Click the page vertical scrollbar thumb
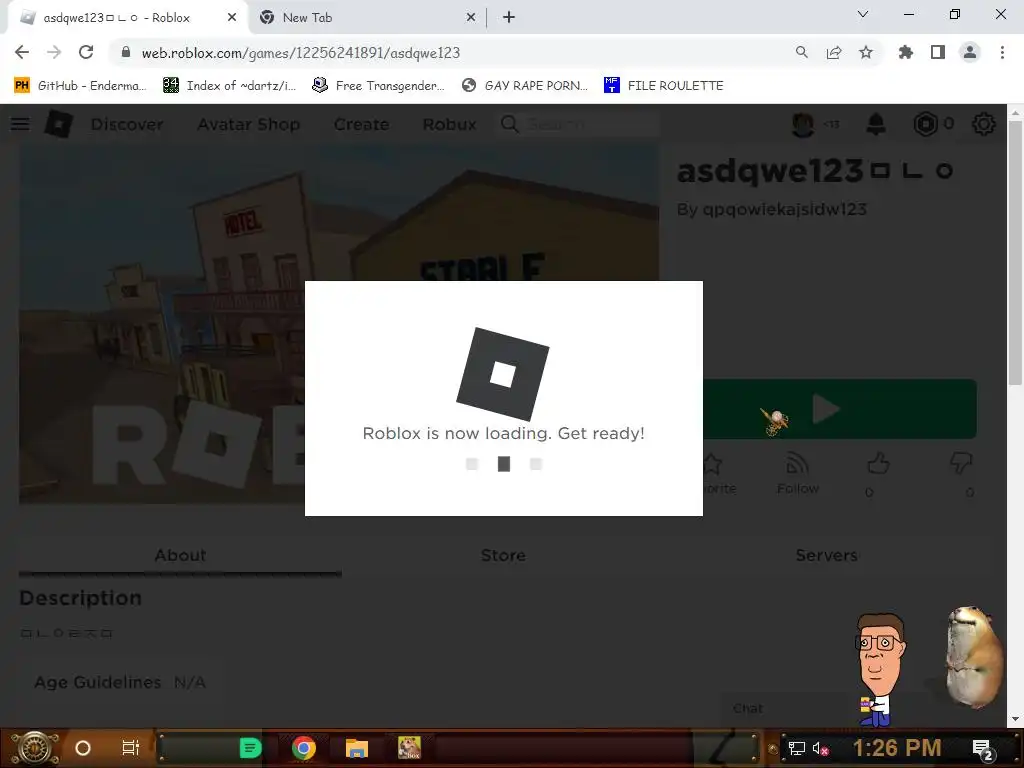The width and height of the screenshot is (1024, 768). [1015, 251]
